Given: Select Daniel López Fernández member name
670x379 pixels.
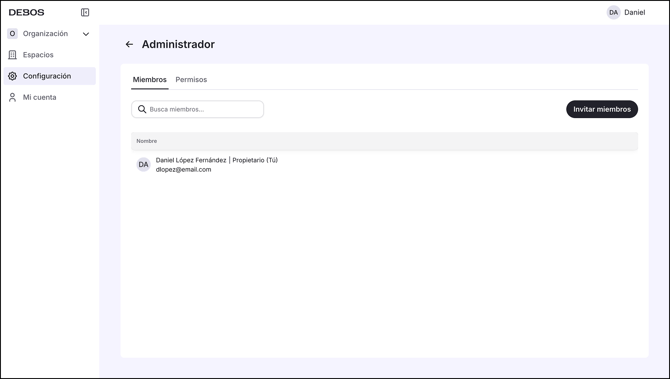Looking at the screenshot, I should [x=191, y=160].
